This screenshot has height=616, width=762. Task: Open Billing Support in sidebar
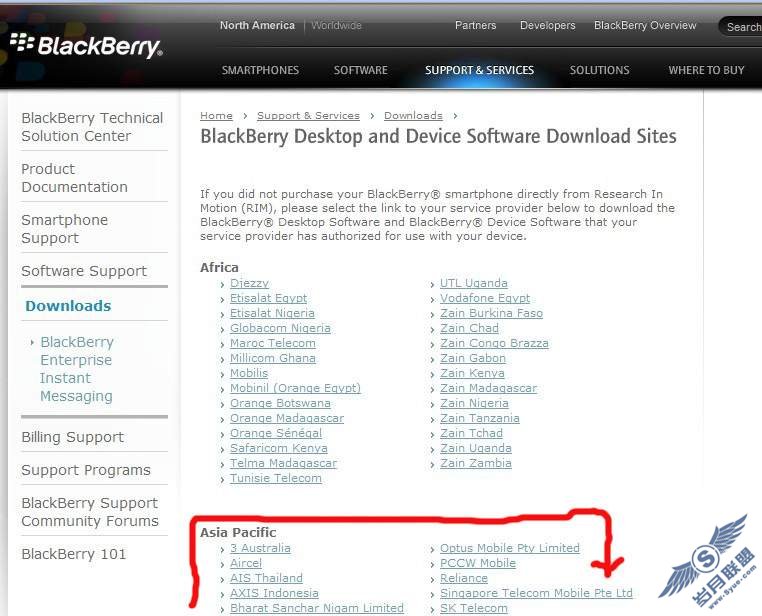72,437
